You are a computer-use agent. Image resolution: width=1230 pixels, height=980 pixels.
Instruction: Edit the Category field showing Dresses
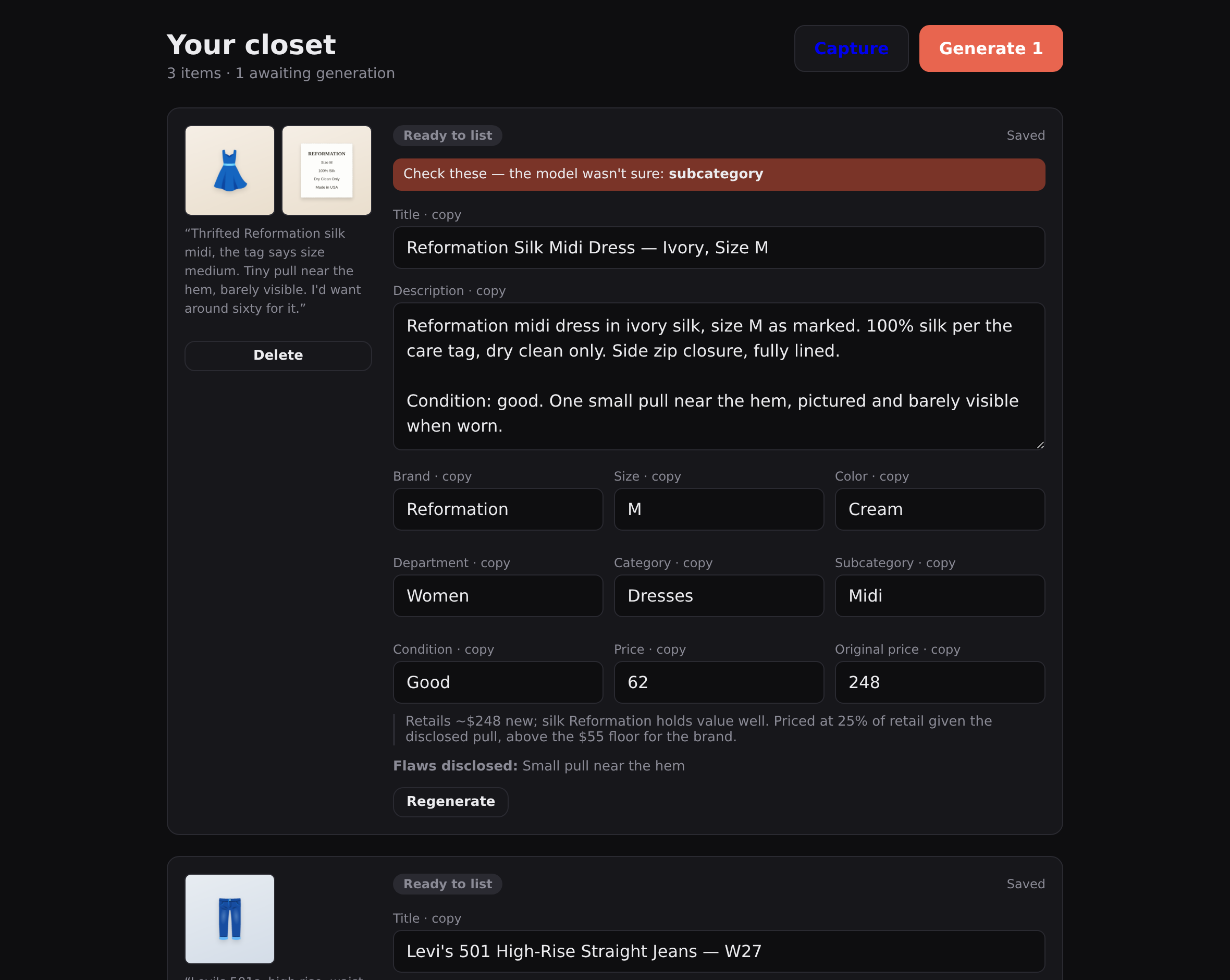[x=719, y=596]
